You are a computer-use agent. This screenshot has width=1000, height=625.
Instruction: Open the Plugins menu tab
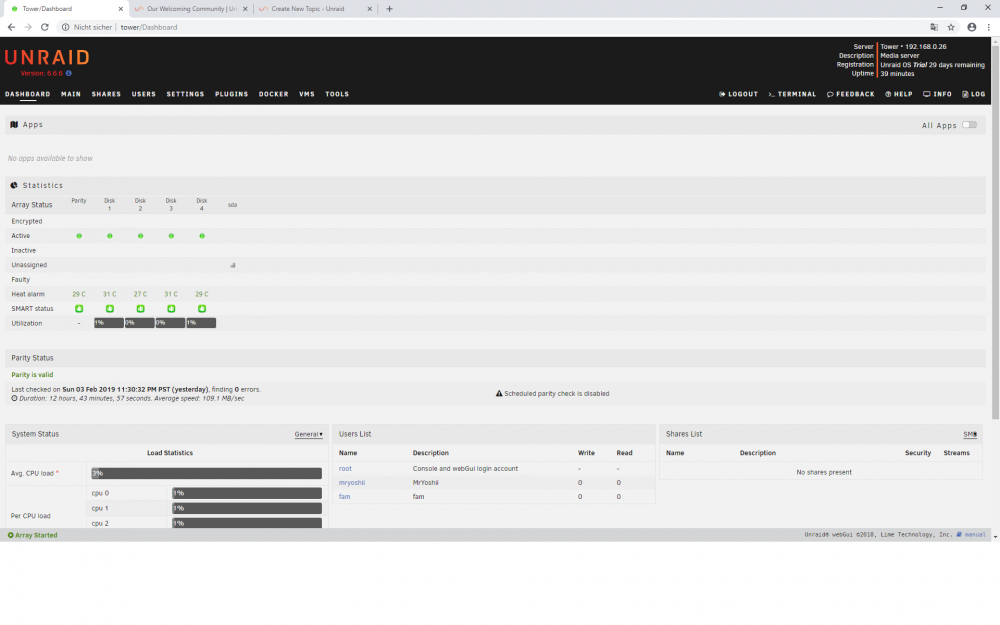232,94
